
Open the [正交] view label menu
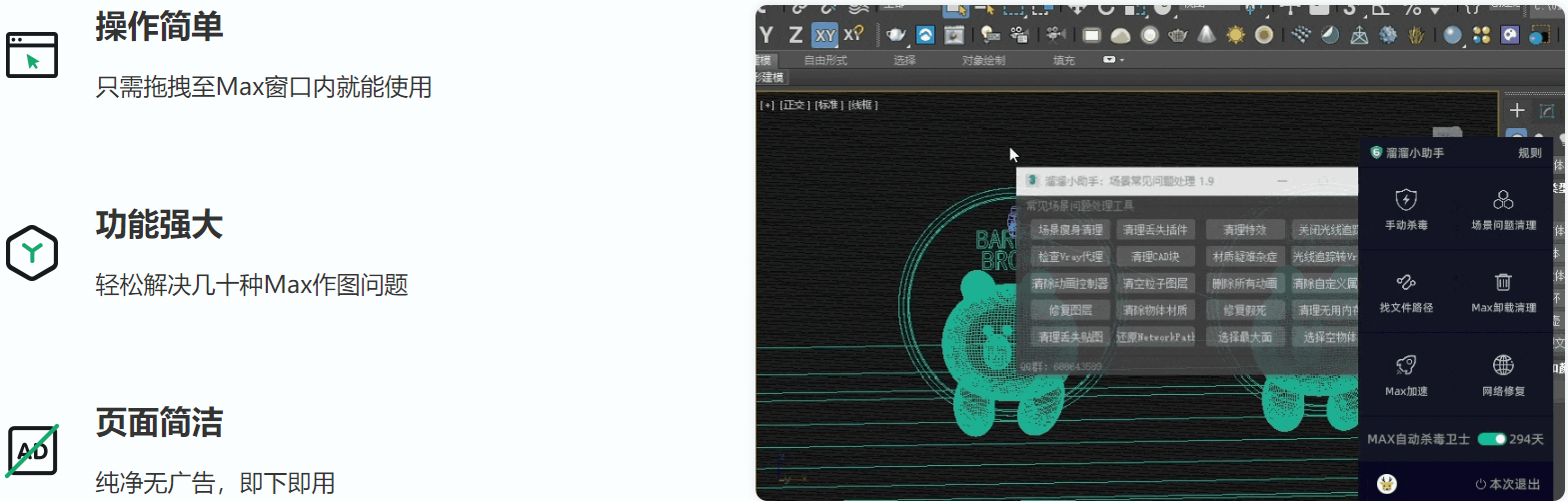point(794,105)
